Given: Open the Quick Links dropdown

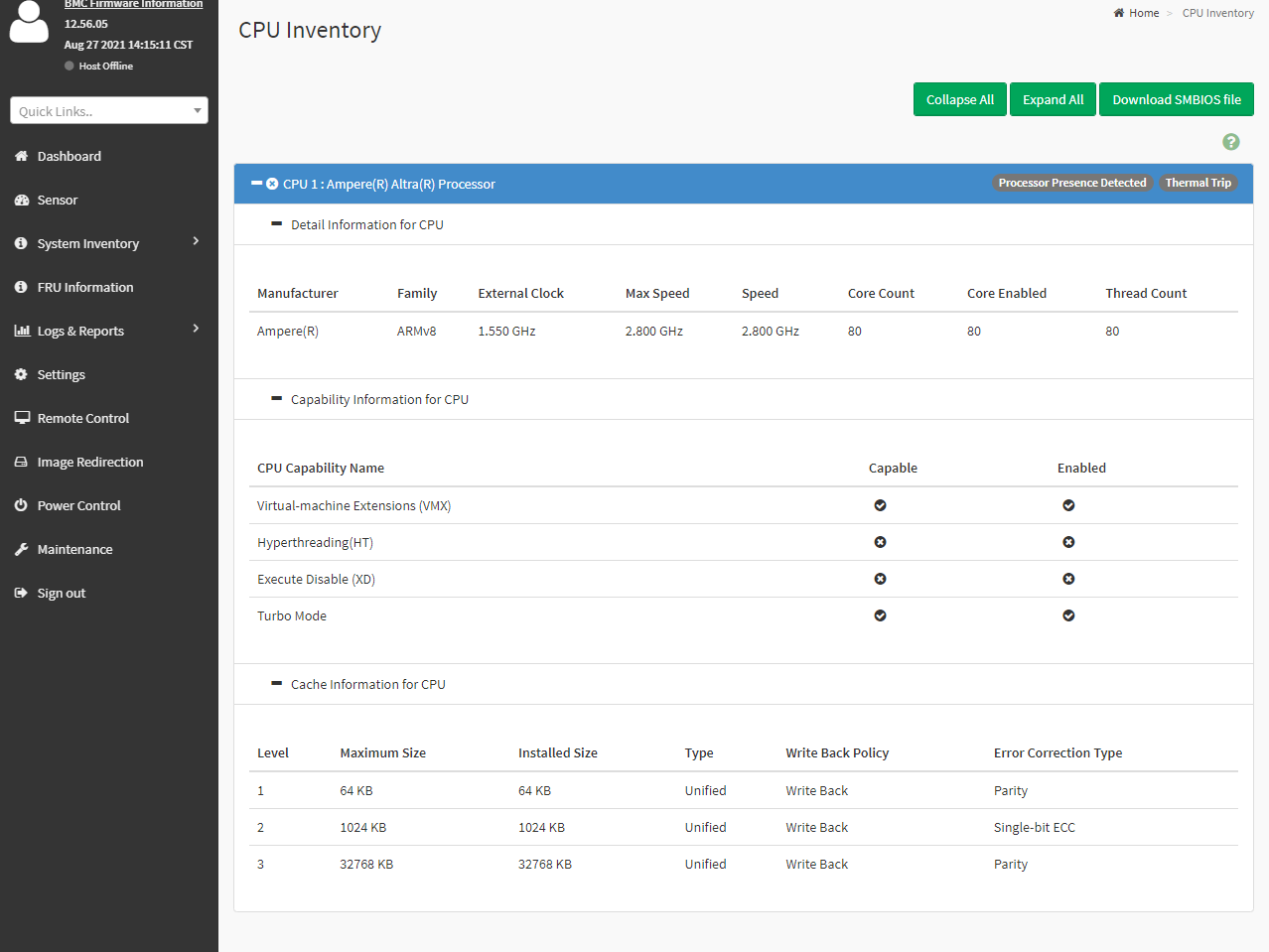Looking at the screenshot, I should pyautogui.click(x=109, y=110).
